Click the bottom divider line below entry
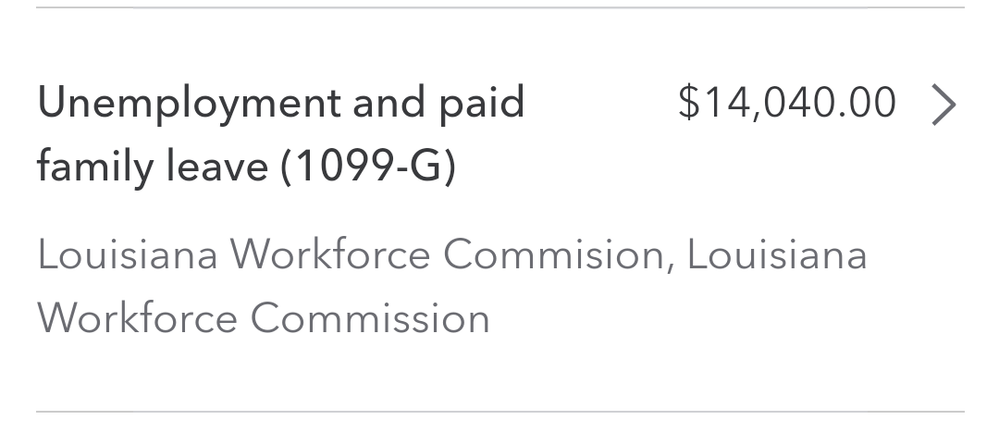The width and height of the screenshot is (999, 421). click(x=500, y=411)
